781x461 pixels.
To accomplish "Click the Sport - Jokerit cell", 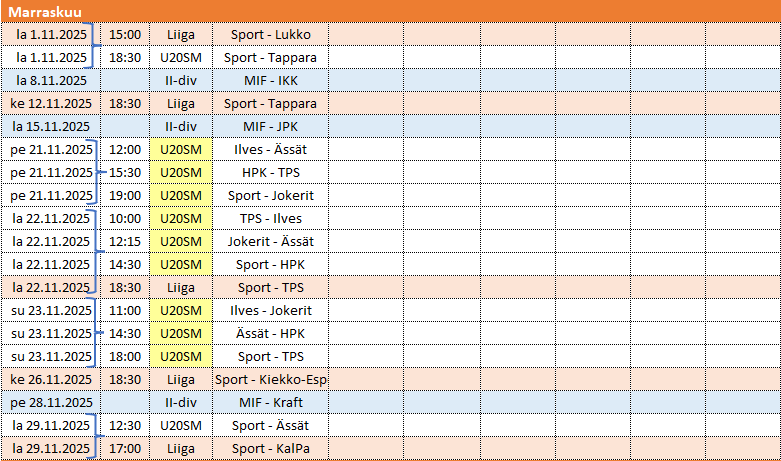I will (270, 195).
